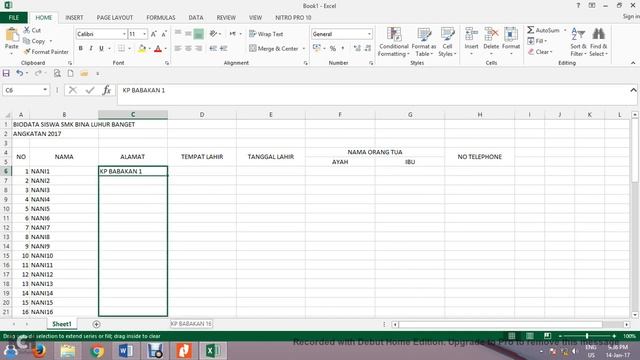This screenshot has height=360, width=640.
Task: Click Merge & Center button
Action: tap(274, 49)
